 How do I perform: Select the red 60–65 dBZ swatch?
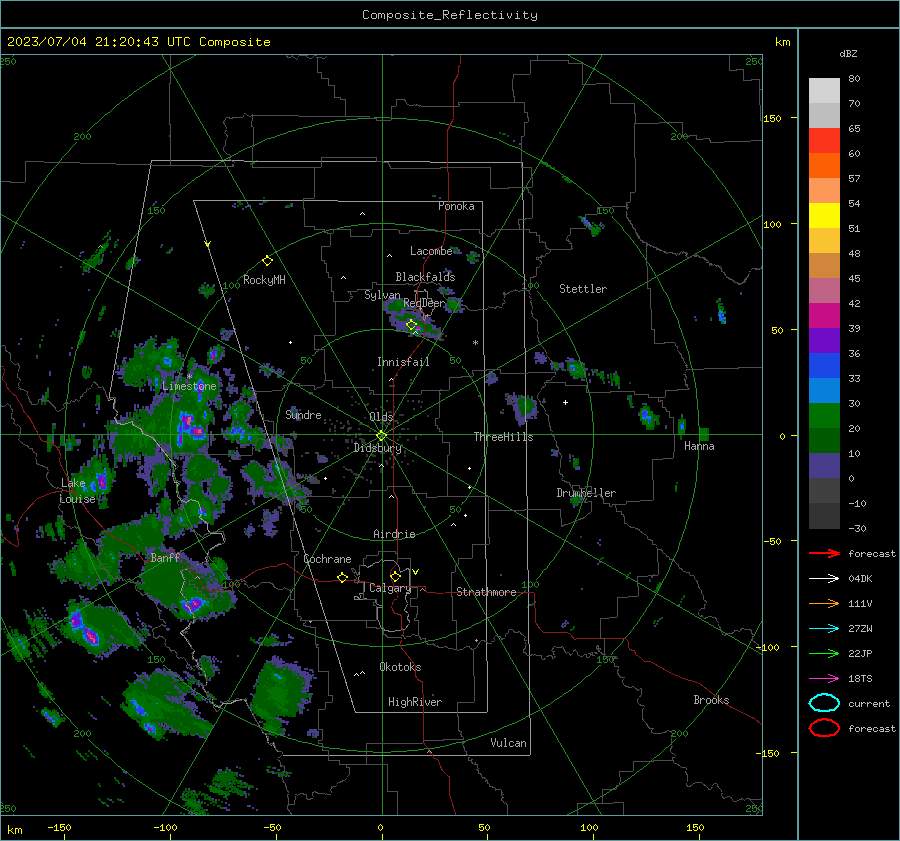point(824,141)
